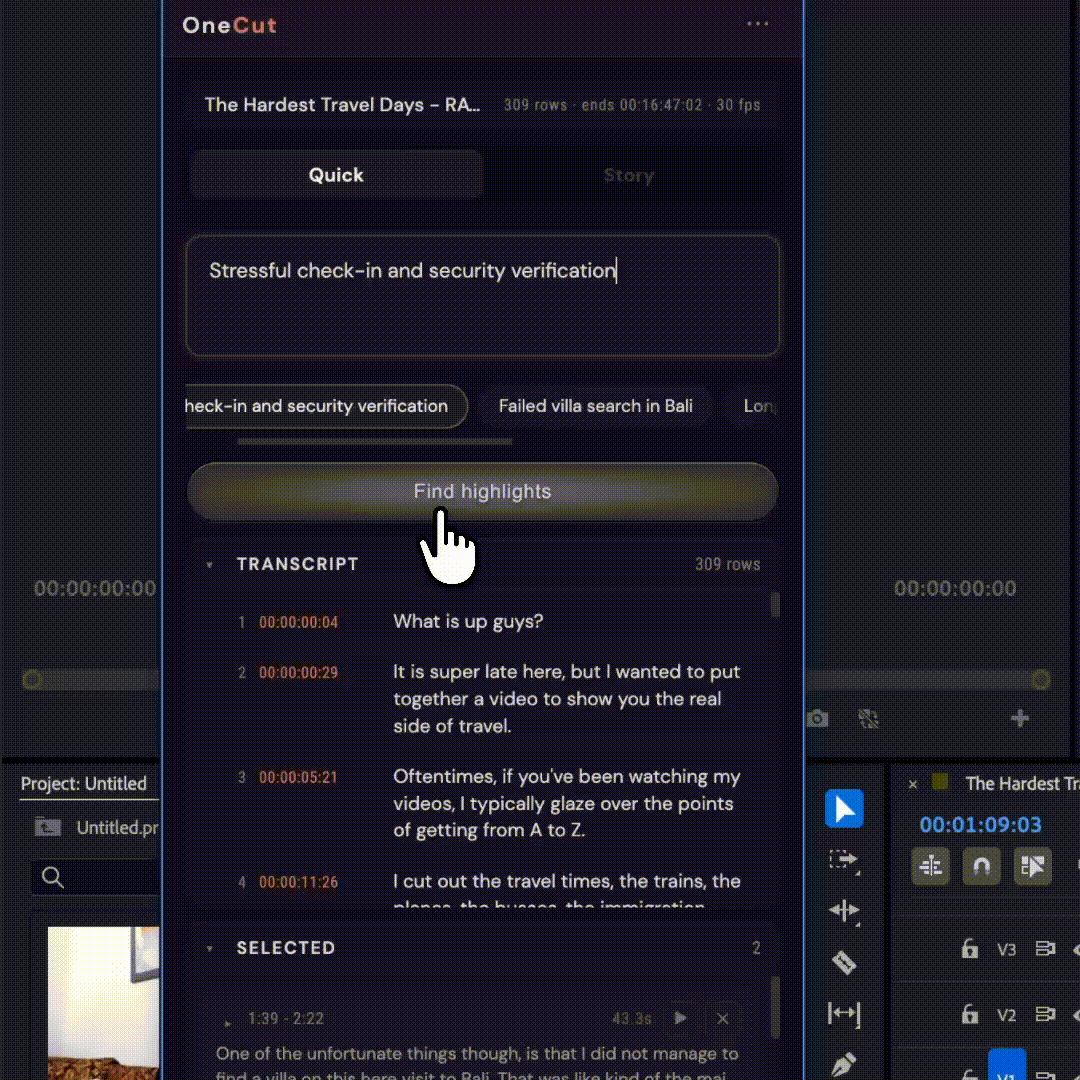1080x1080 pixels.
Task: Close the 'The Hardest Tr...' sequence tab
Action: 913,785
